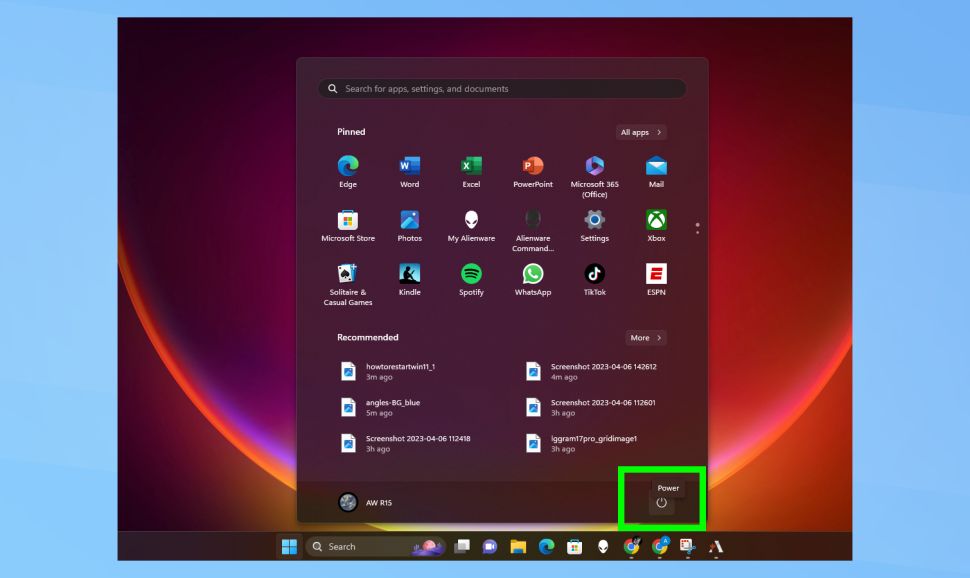Viewport: 970px width, 578px height.
Task: Launch the Photos app
Action: click(x=410, y=226)
